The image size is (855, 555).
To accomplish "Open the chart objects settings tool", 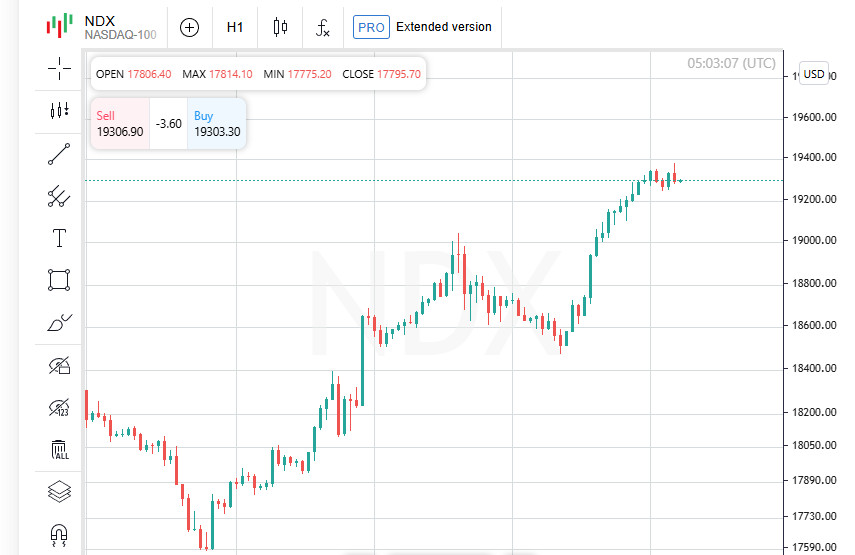I will [59, 110].
